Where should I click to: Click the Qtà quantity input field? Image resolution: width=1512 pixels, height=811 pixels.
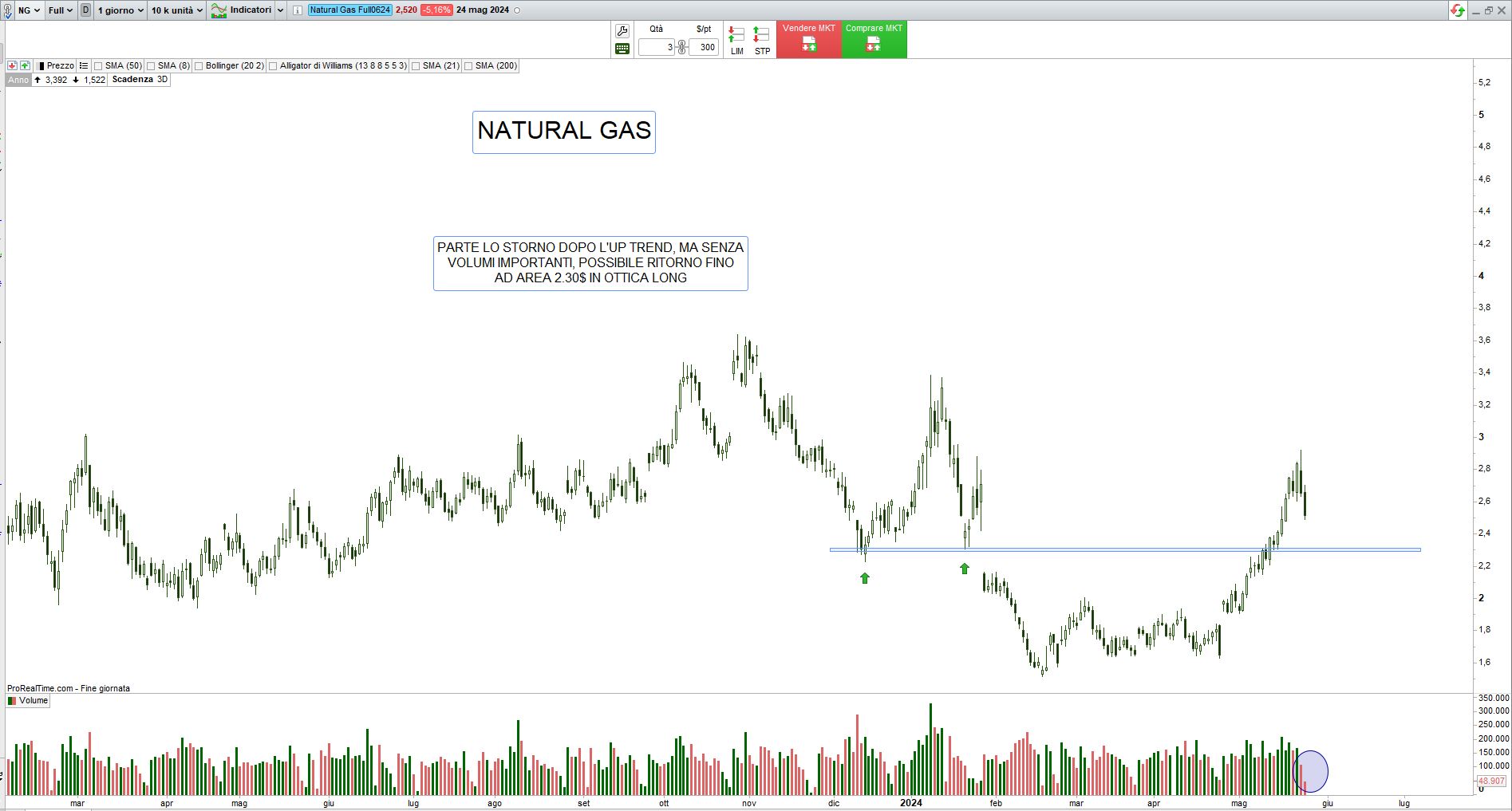(657, 47)
